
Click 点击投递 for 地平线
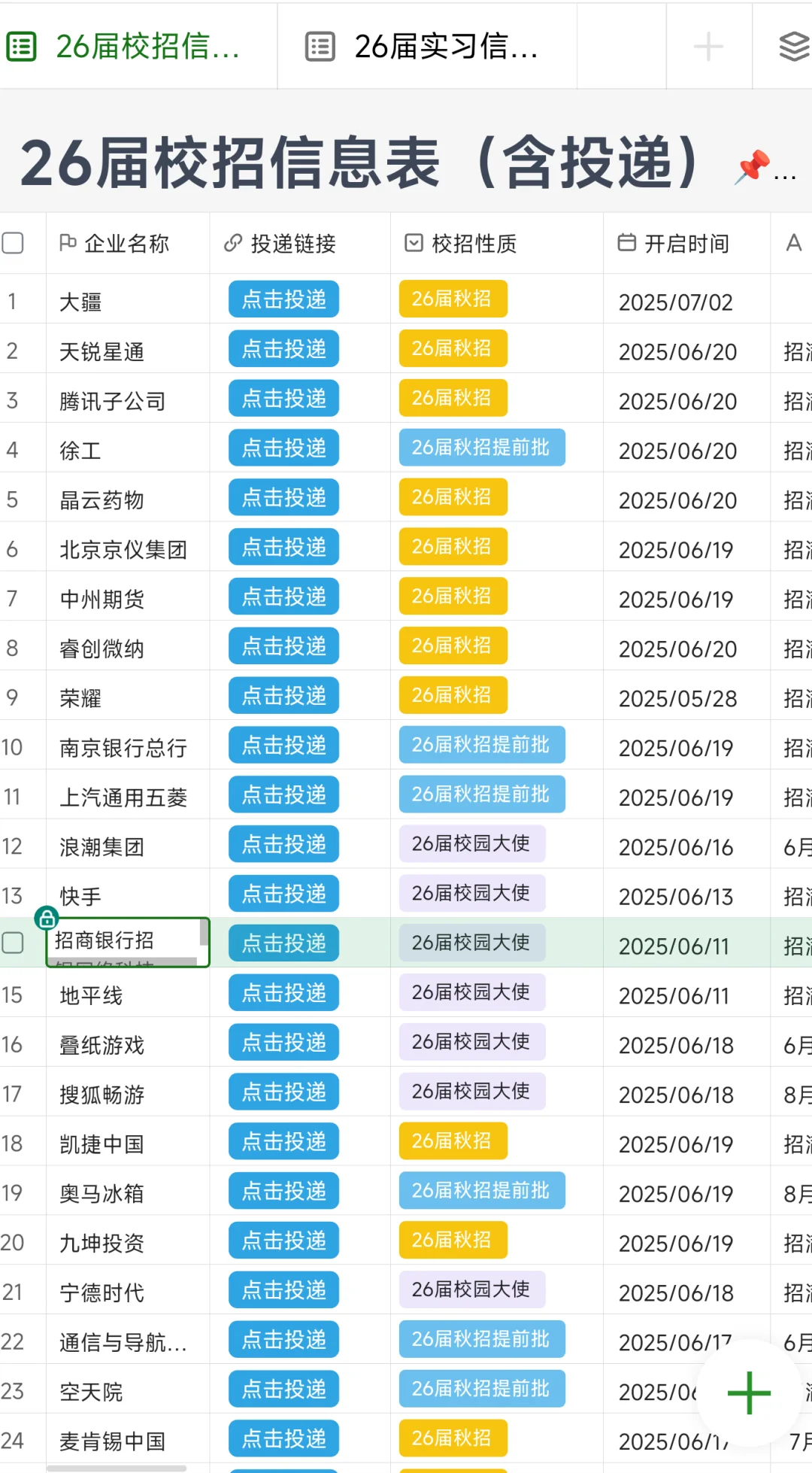(284, 993)
